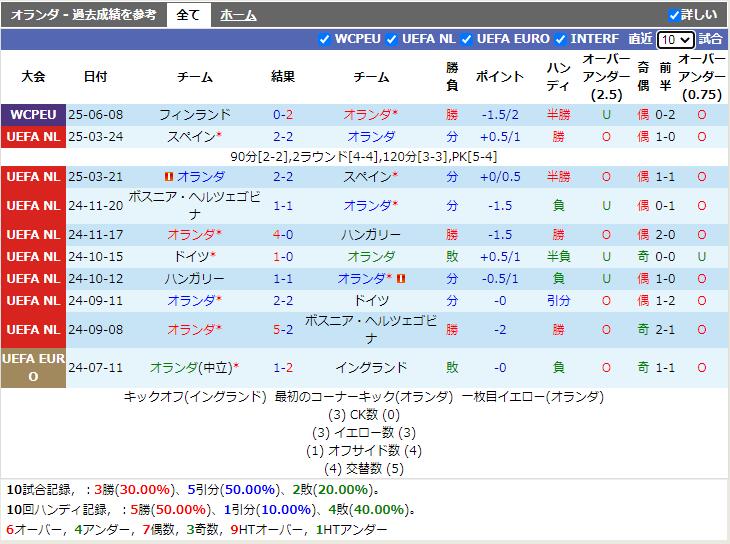This screenshot has width=730, height=544.
Task: Click the 6オーバー 4アンダー summary line
Action: [x=197, y=530]
